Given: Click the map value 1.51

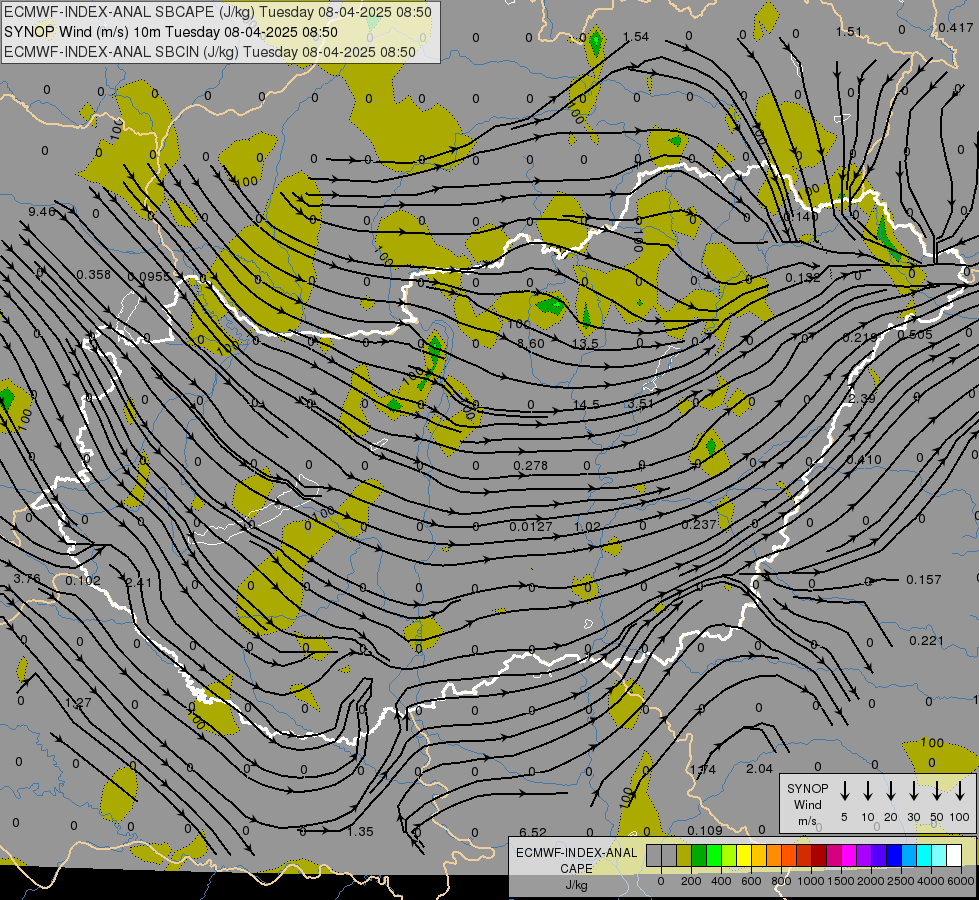Looking at the screenshot, I should (x=849, y=31).
